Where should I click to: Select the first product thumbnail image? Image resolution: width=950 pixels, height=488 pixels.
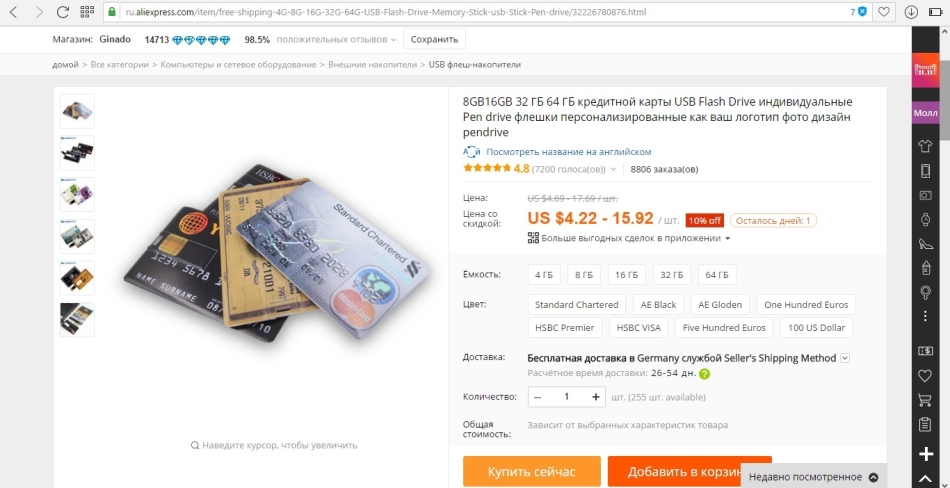coord(77,111)
